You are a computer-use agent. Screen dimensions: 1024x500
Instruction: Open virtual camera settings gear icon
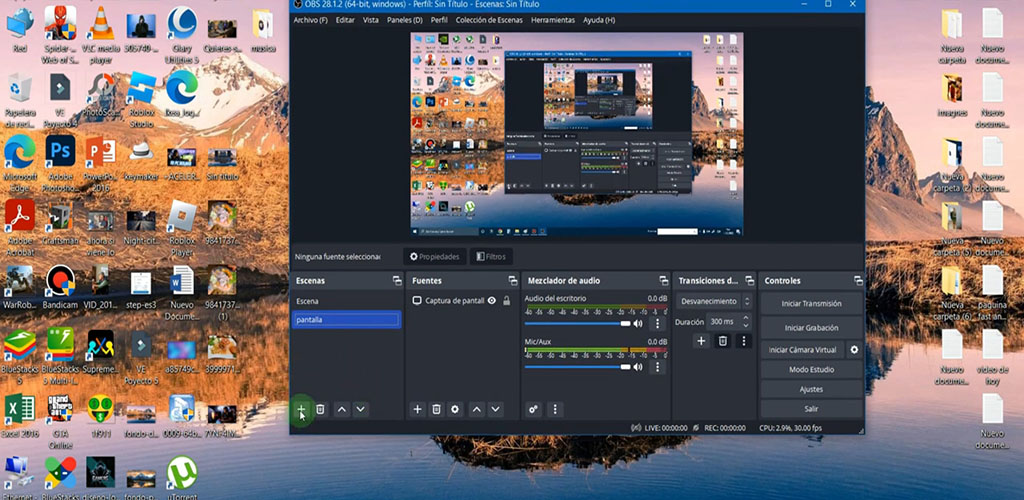(854, 350)
